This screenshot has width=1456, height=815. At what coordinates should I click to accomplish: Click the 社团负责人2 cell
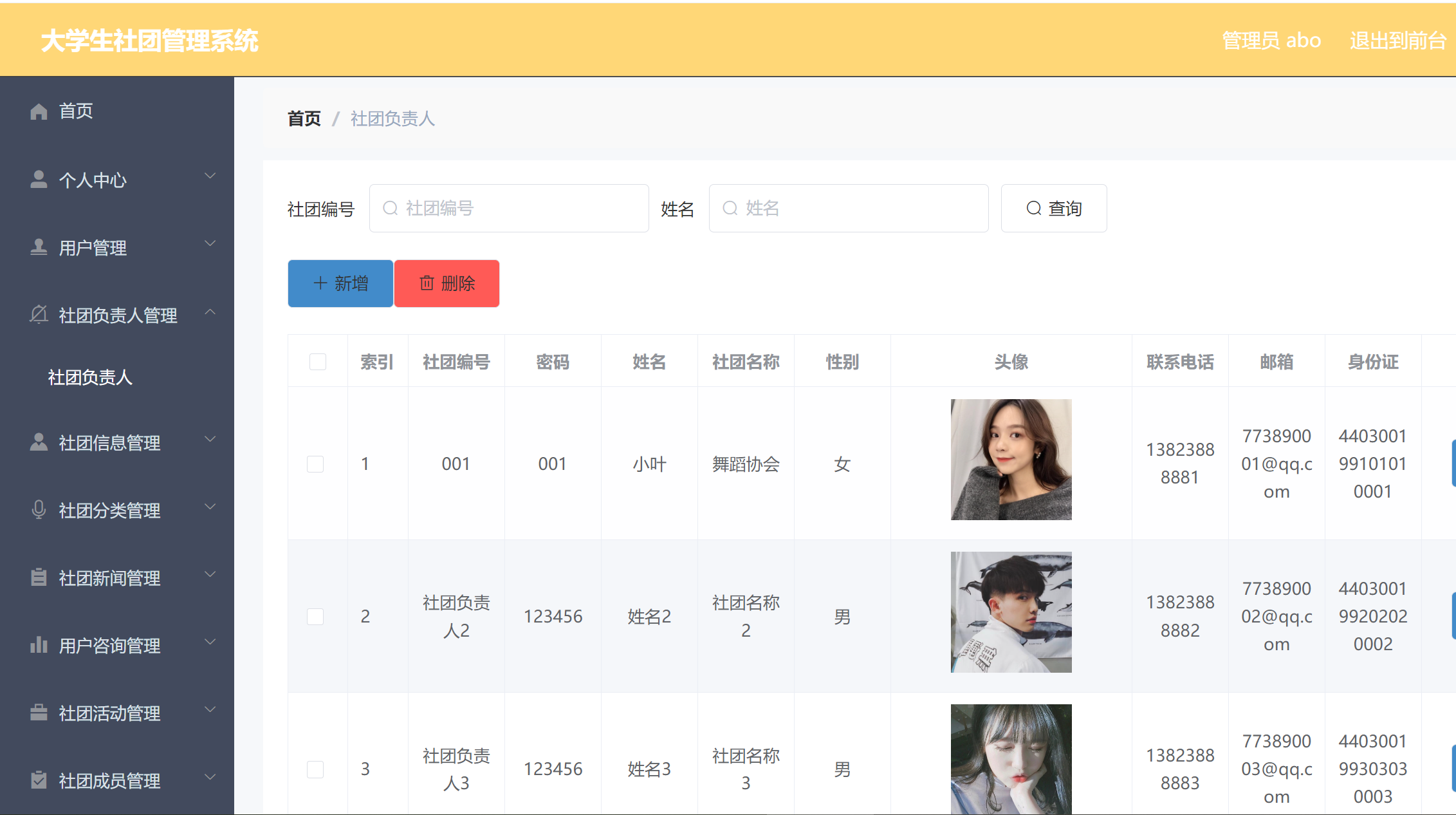456,617
